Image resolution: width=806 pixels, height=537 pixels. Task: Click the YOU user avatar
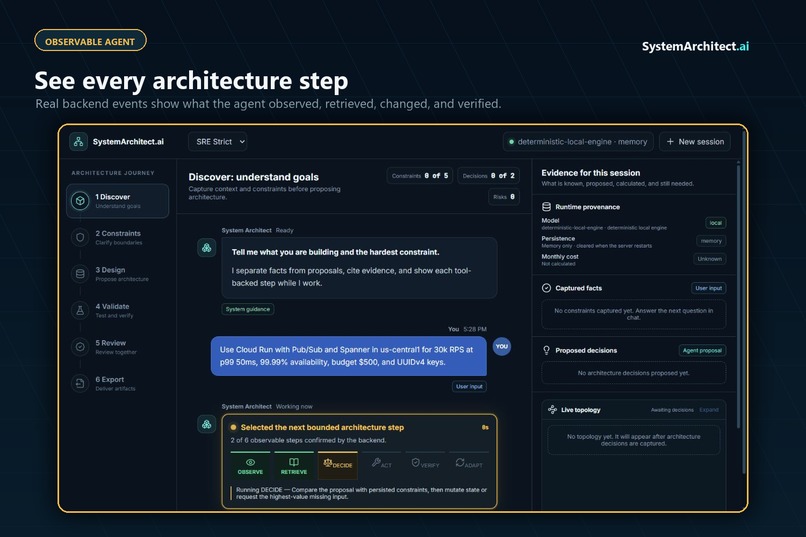502,346
